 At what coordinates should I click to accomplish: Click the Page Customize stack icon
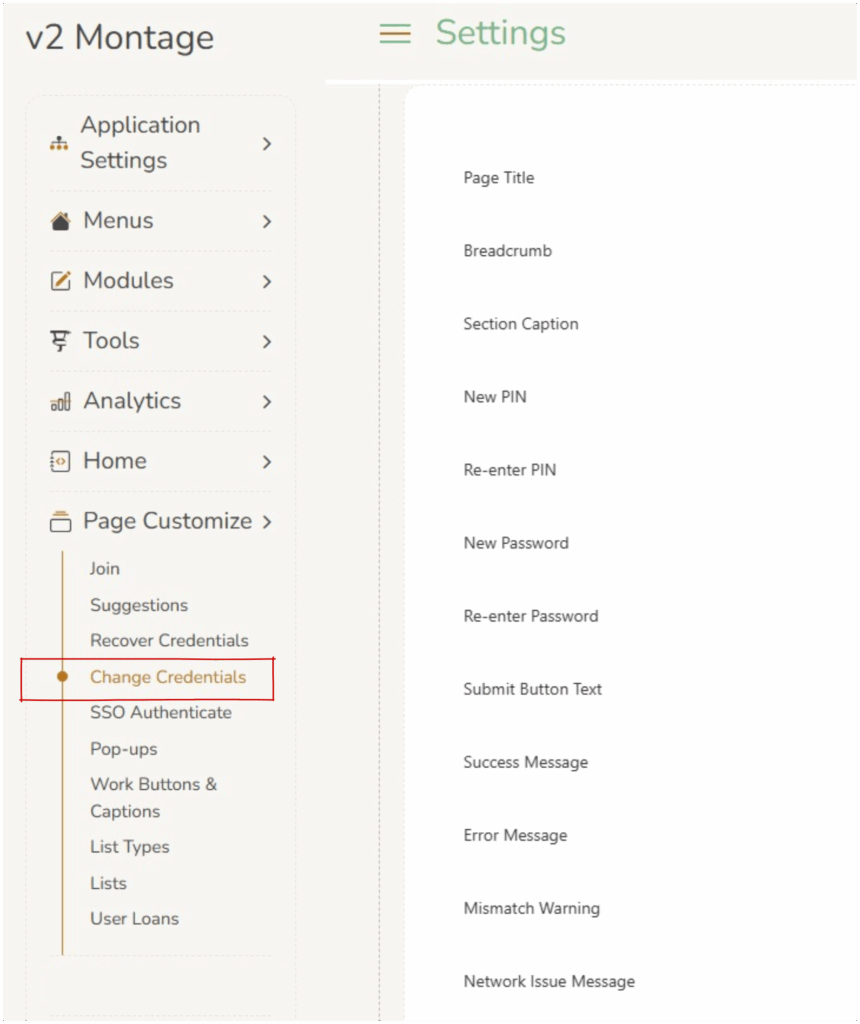tap(60, 521)
